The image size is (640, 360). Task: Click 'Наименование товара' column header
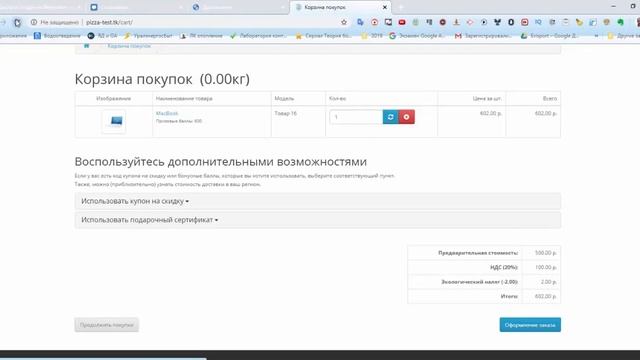coord(184,98)
